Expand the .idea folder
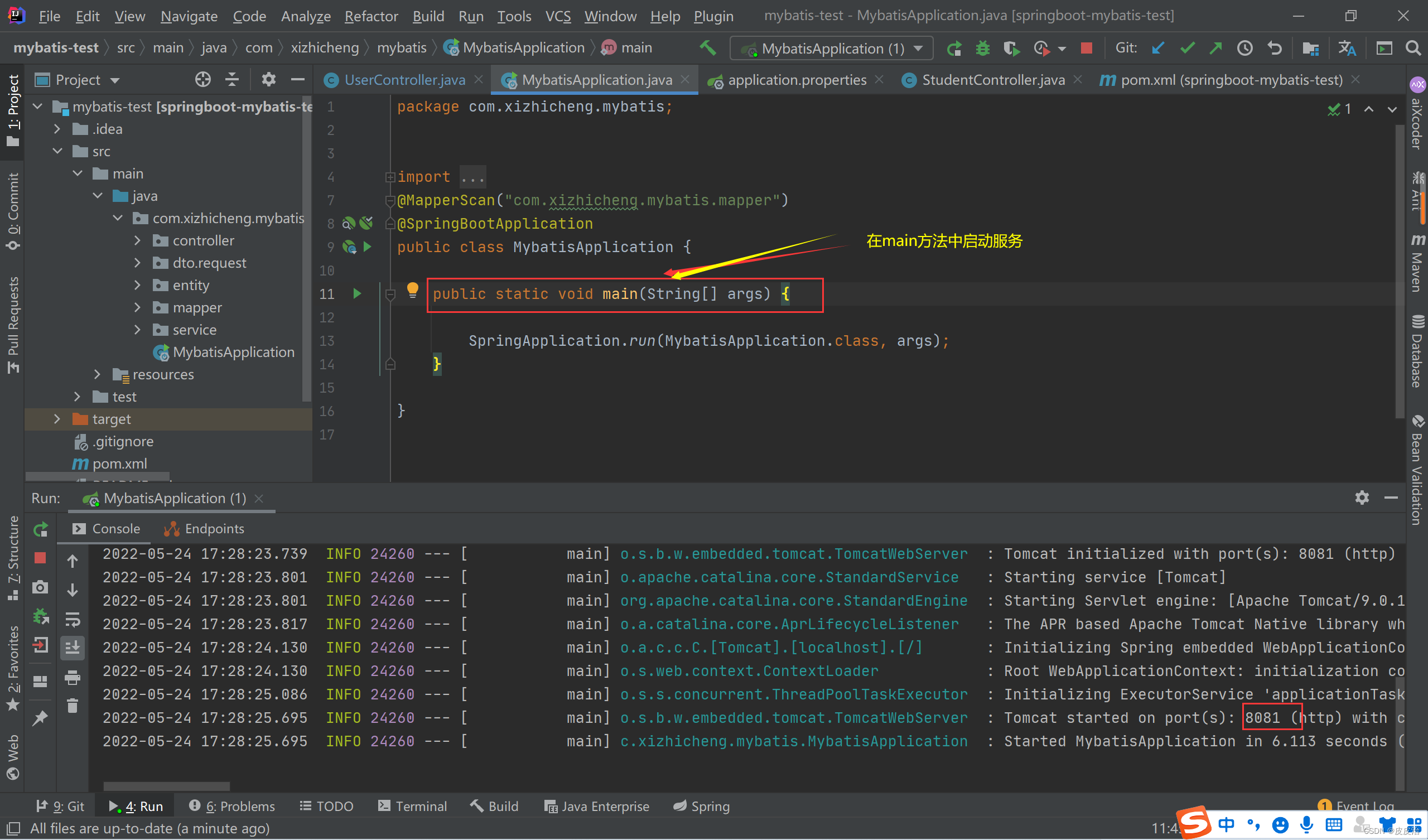The height and width of the screenshot is (840, 1428). point(57,129)
